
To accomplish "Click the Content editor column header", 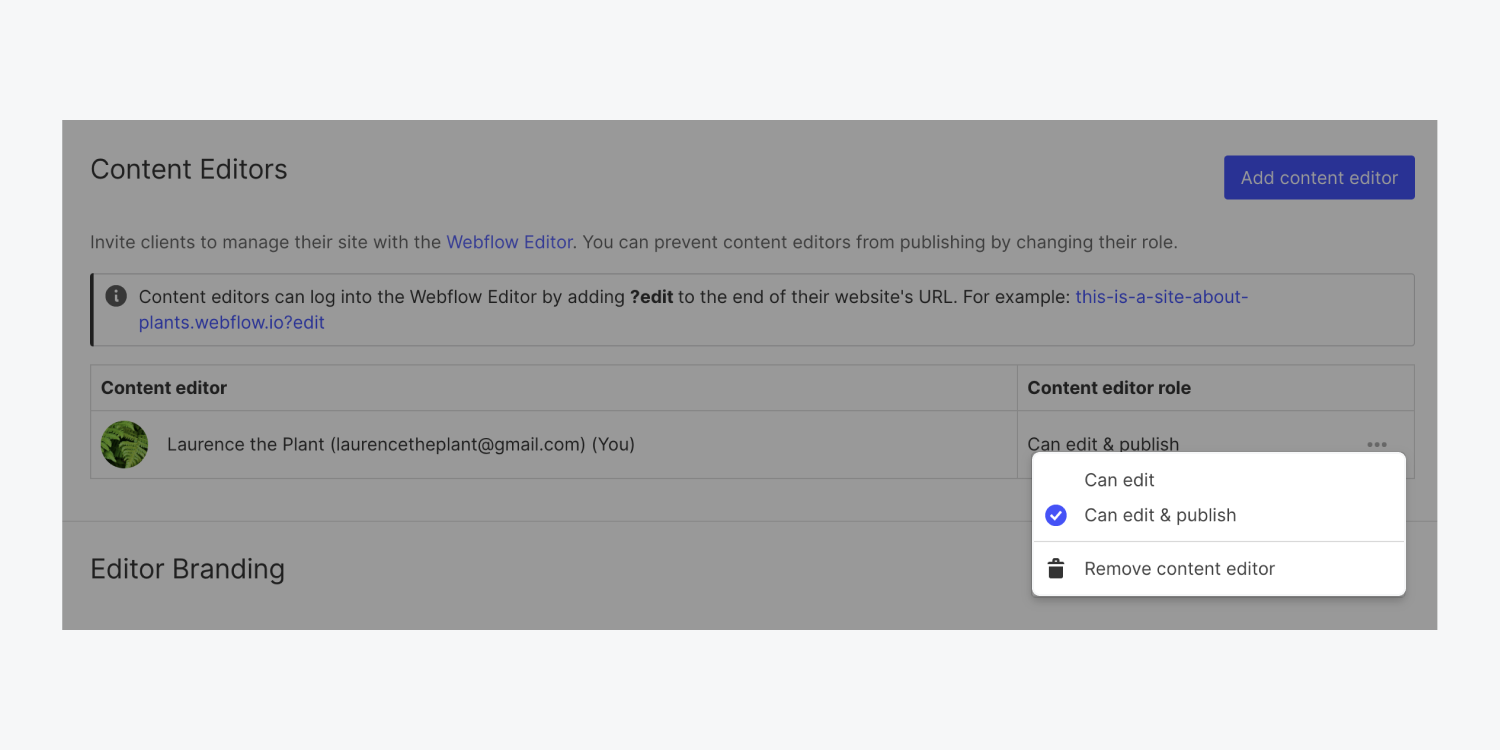I will [x=164, y=388].
